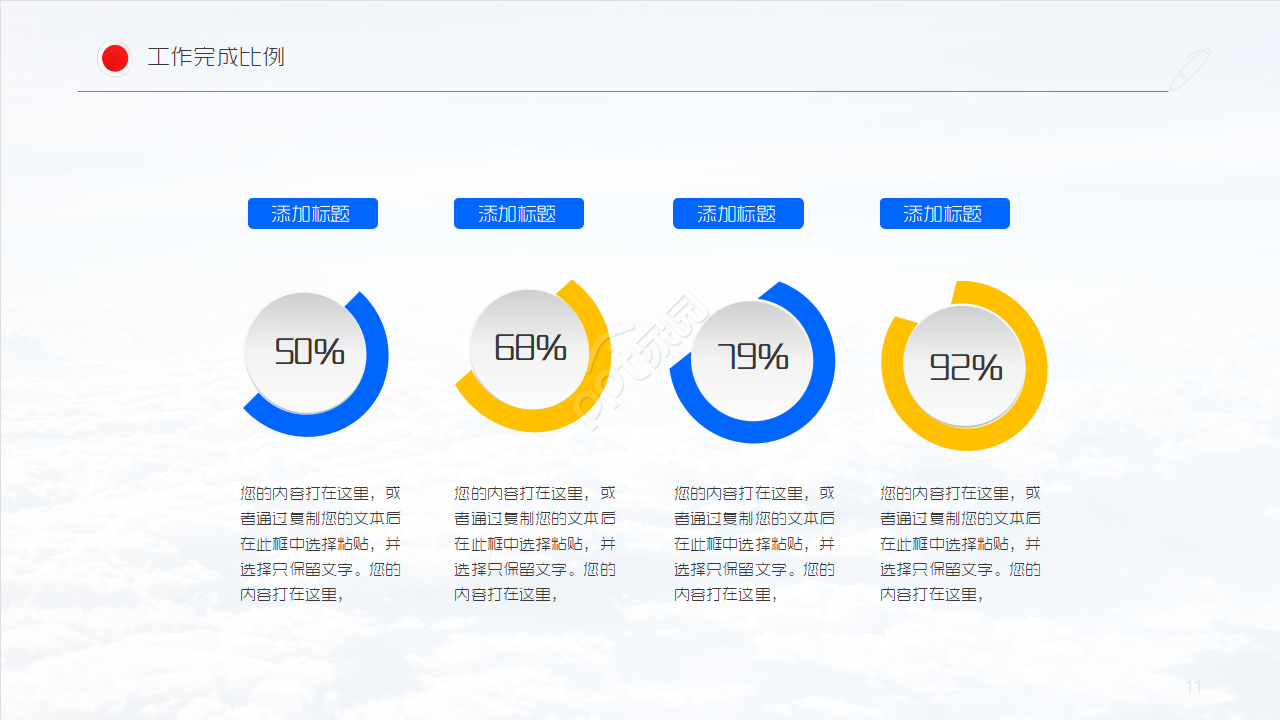The image size is (1280, 720).
Task: Select the 添加标题 label above the 79% chart
Action: [737, 214]
